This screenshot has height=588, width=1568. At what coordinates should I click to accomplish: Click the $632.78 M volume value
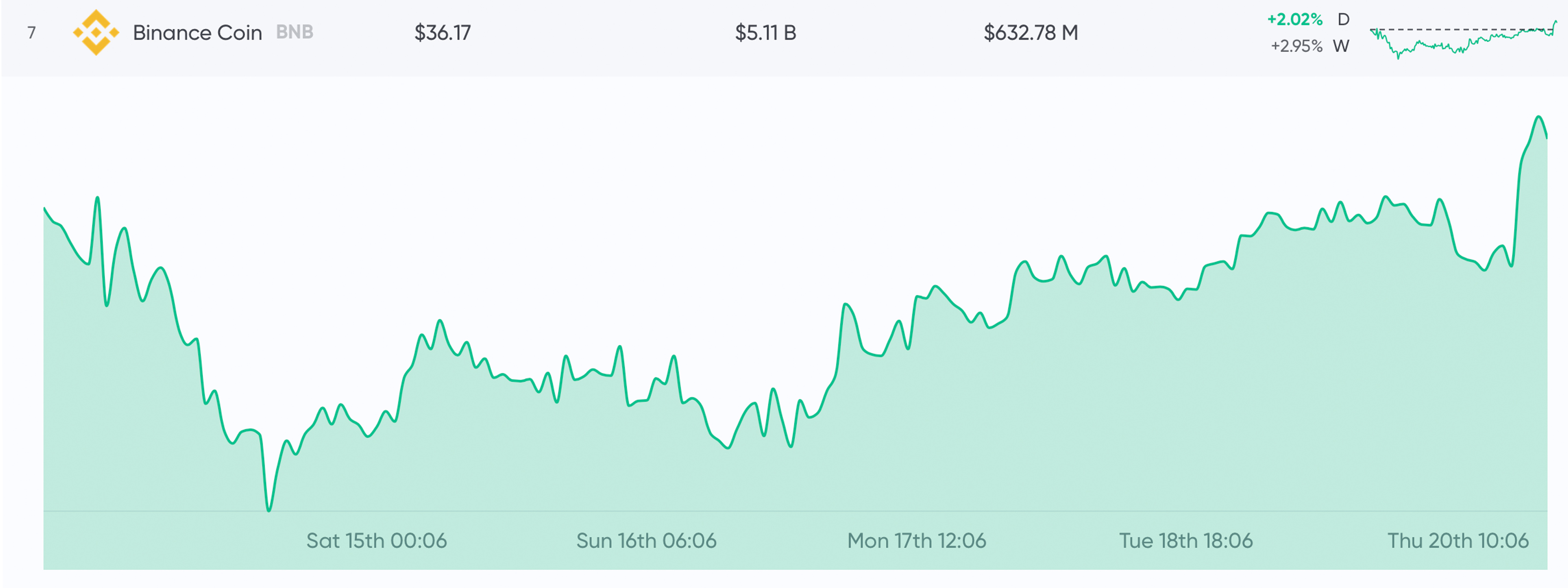[1030, 33]
